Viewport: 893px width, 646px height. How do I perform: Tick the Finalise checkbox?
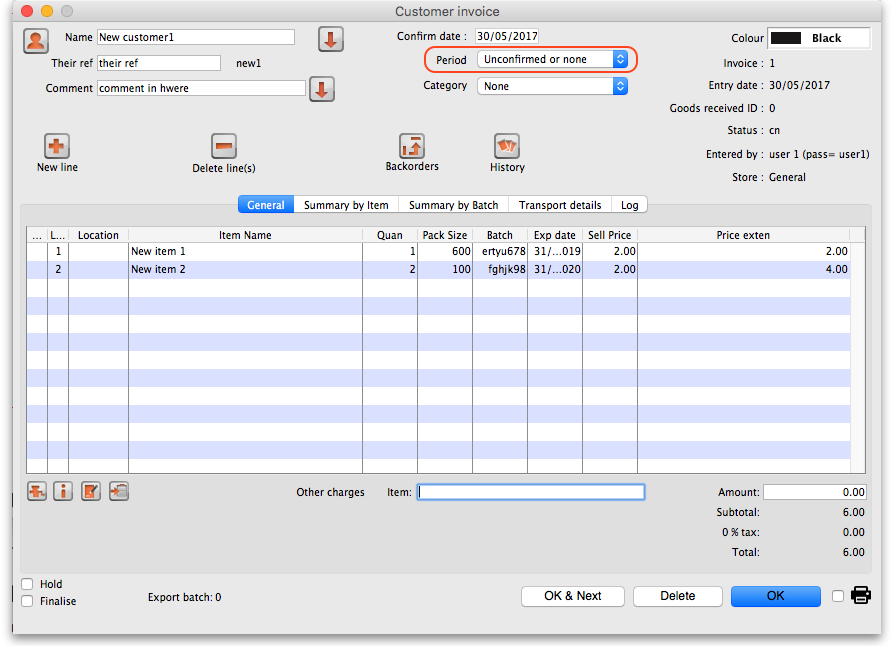27,601
